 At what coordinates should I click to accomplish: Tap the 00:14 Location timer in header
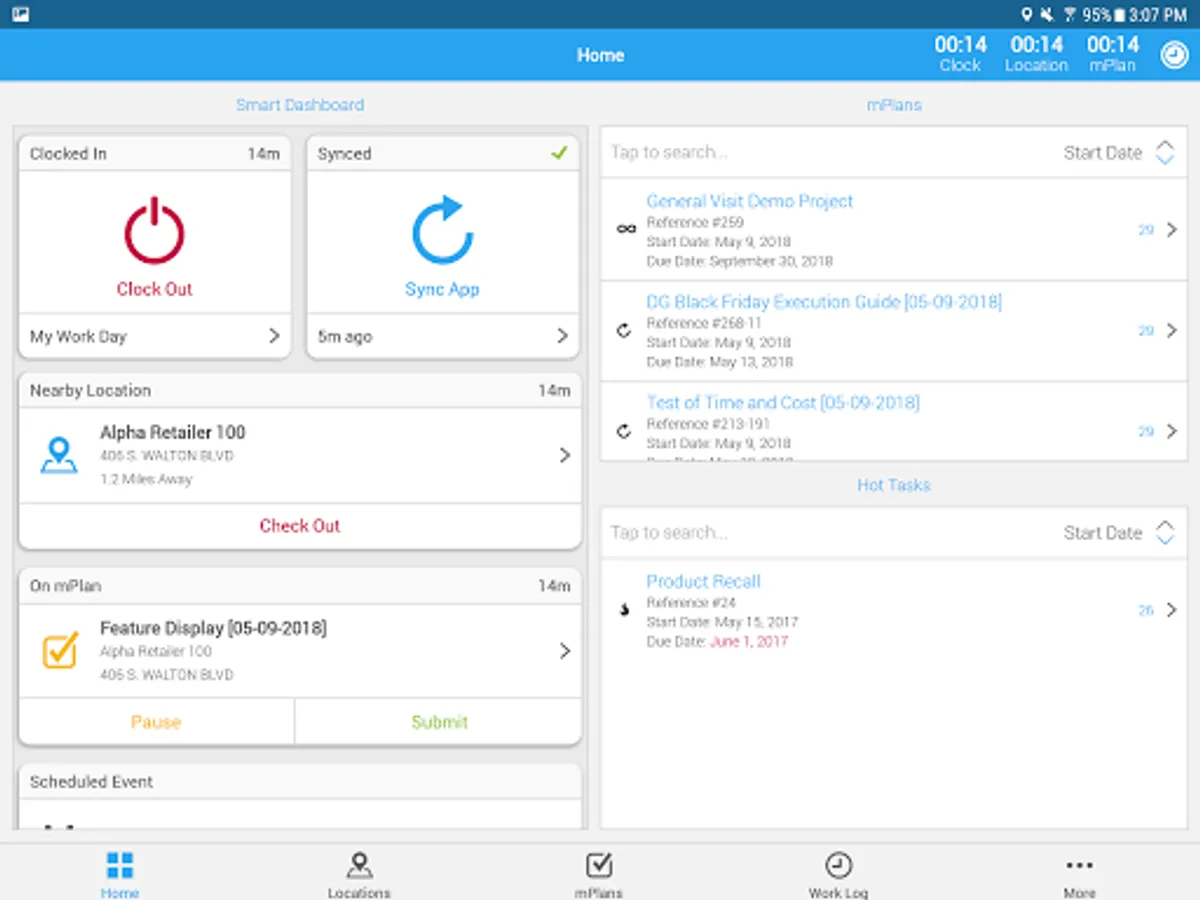tap(1036, 54)
